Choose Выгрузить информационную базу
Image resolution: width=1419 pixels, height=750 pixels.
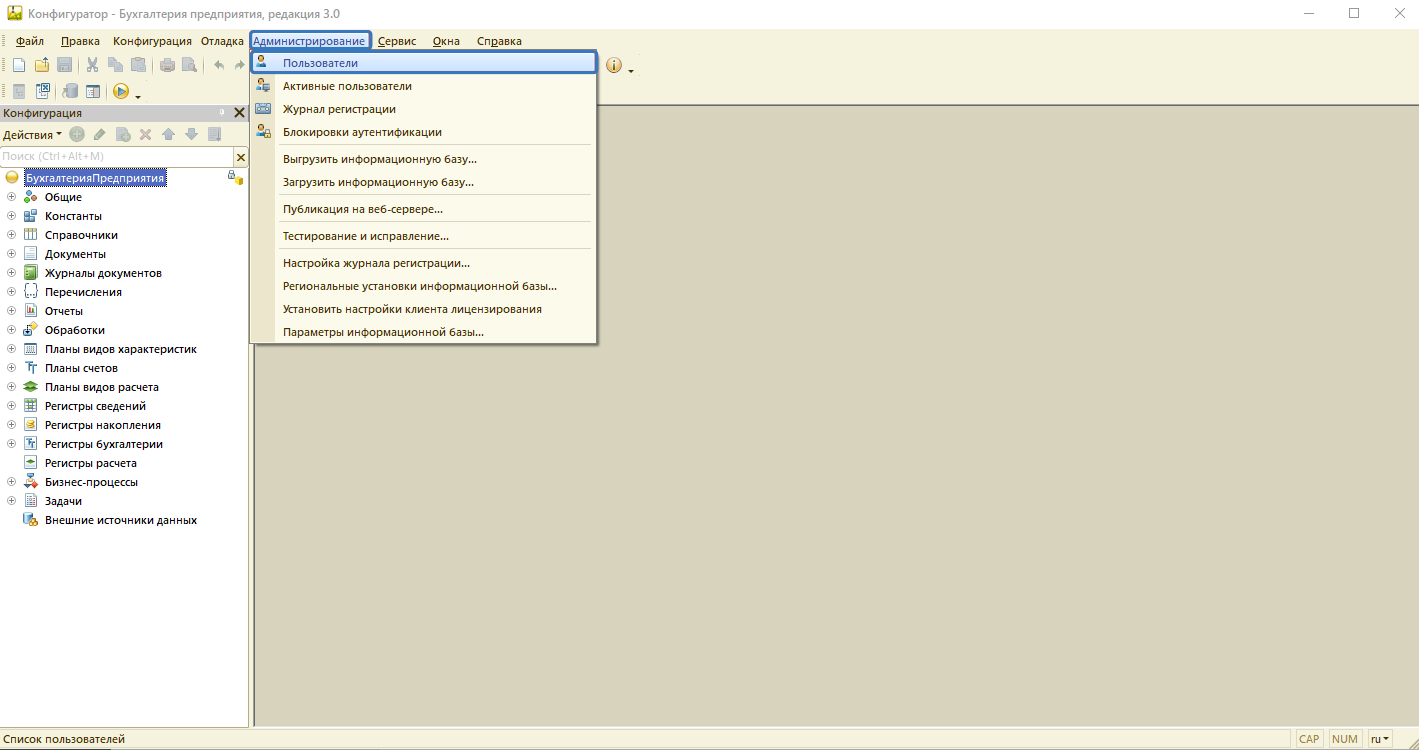[424, 159]
